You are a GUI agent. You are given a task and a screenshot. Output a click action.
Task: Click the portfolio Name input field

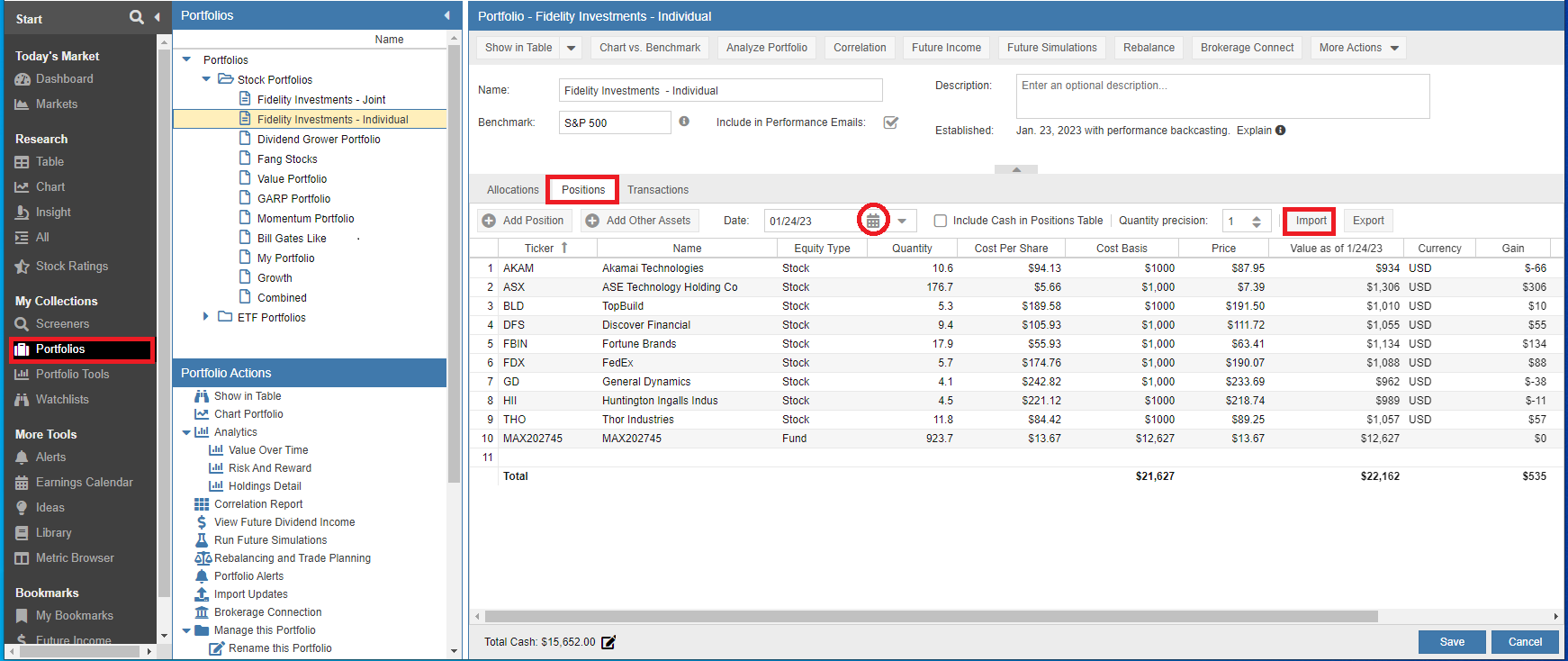coord(720,90)
